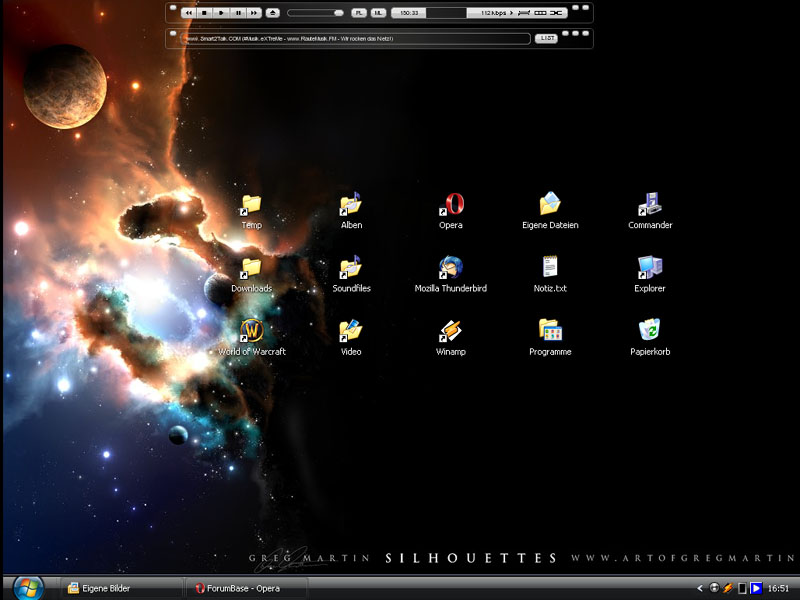Launch Mozilla Thunderbird

[451, 274]
